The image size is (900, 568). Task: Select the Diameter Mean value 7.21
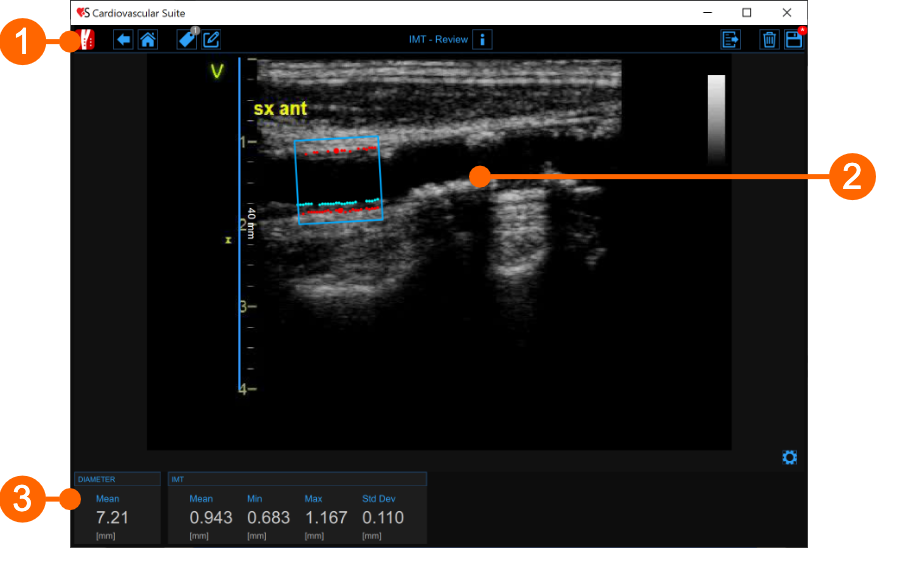click(112, 518)
